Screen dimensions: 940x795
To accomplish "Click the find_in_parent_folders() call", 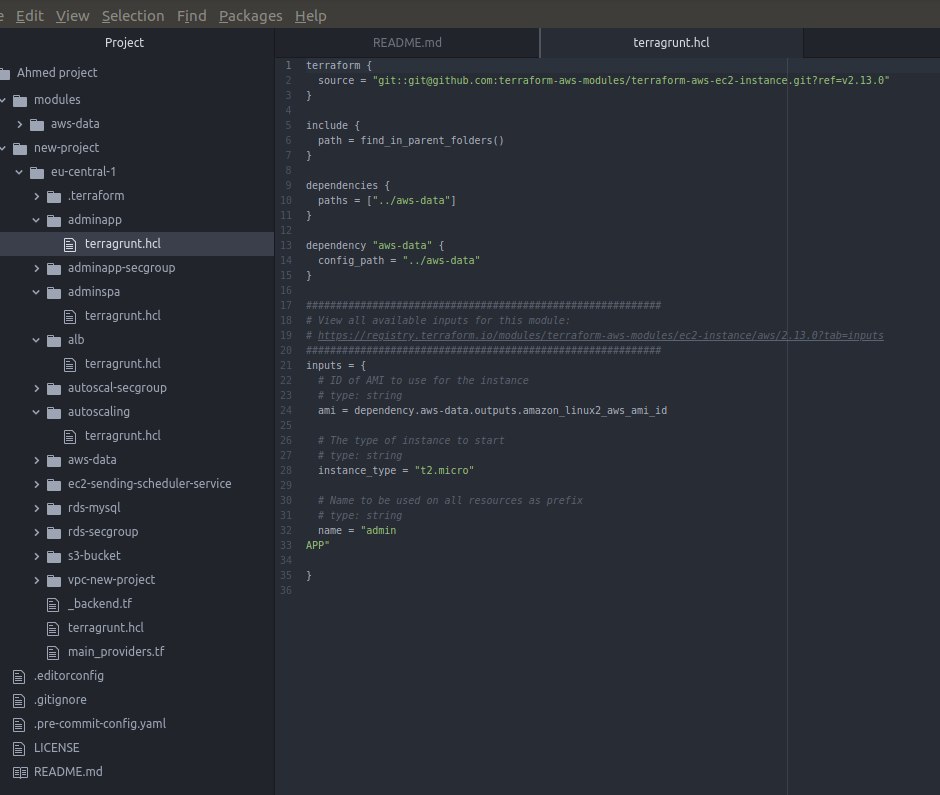I will pyautogui.click(x=432, y=140).
